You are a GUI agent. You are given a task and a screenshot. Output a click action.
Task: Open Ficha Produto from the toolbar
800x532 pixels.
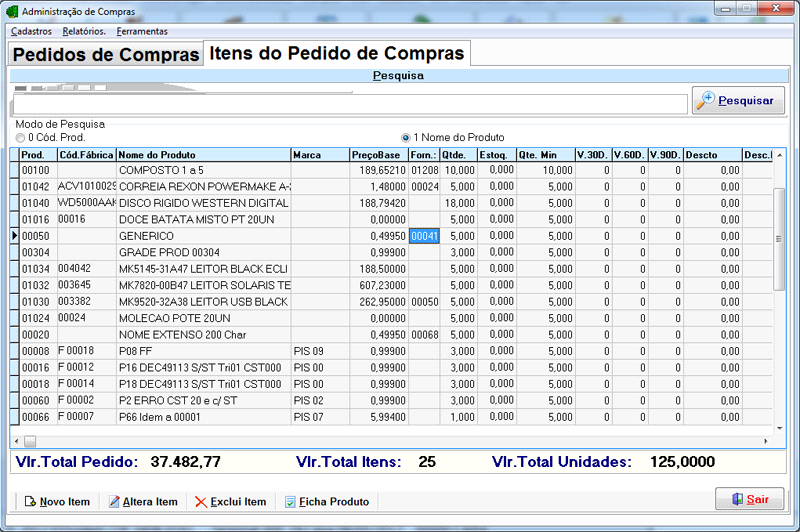(x=326, y=502)
